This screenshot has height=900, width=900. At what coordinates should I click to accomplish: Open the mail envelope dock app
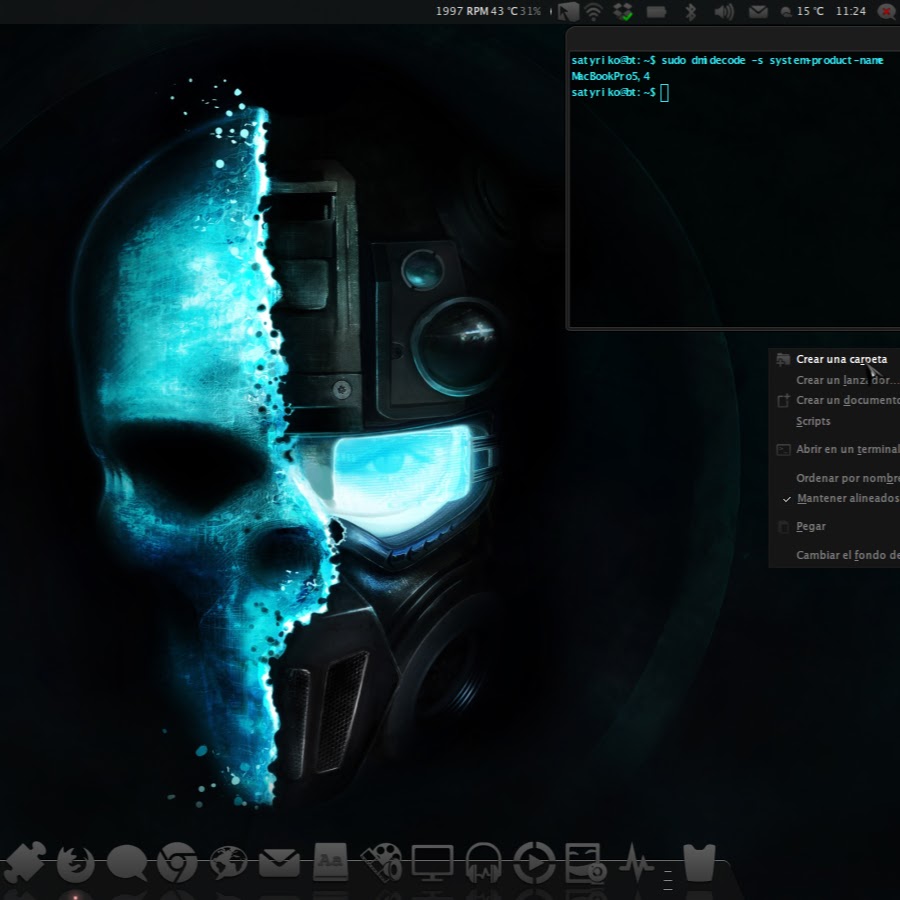pyautogui.click(x=280, y=863)
